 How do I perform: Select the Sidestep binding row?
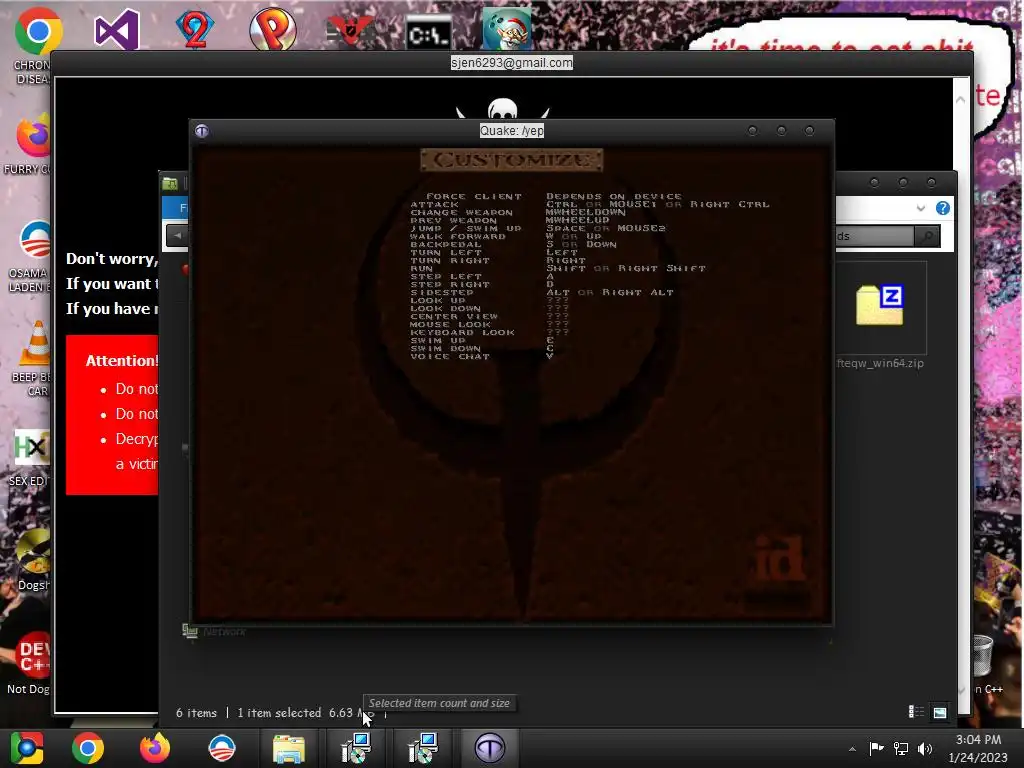(x=541, y=292)
